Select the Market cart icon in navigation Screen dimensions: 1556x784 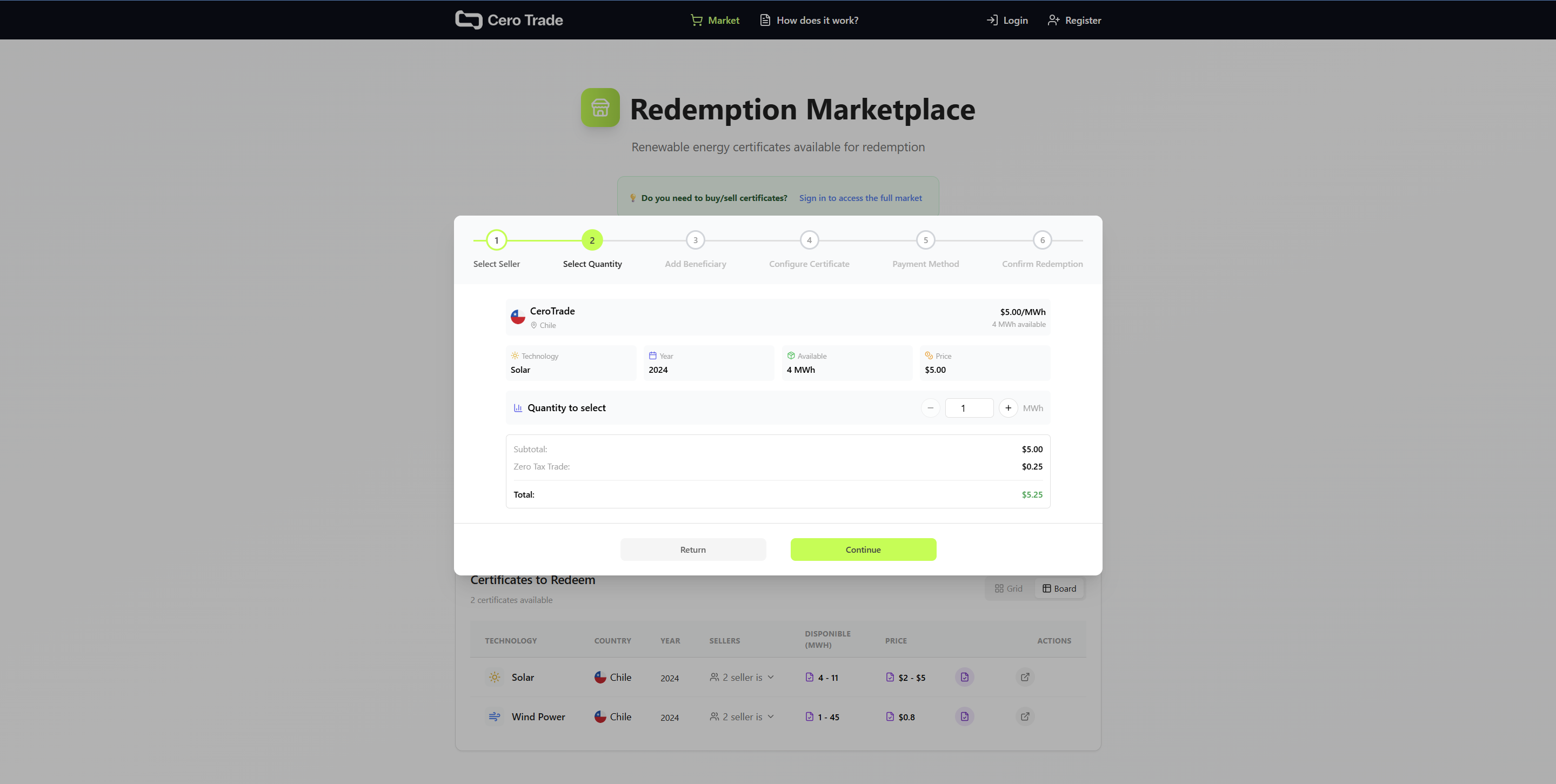click(x=696, y=20)
